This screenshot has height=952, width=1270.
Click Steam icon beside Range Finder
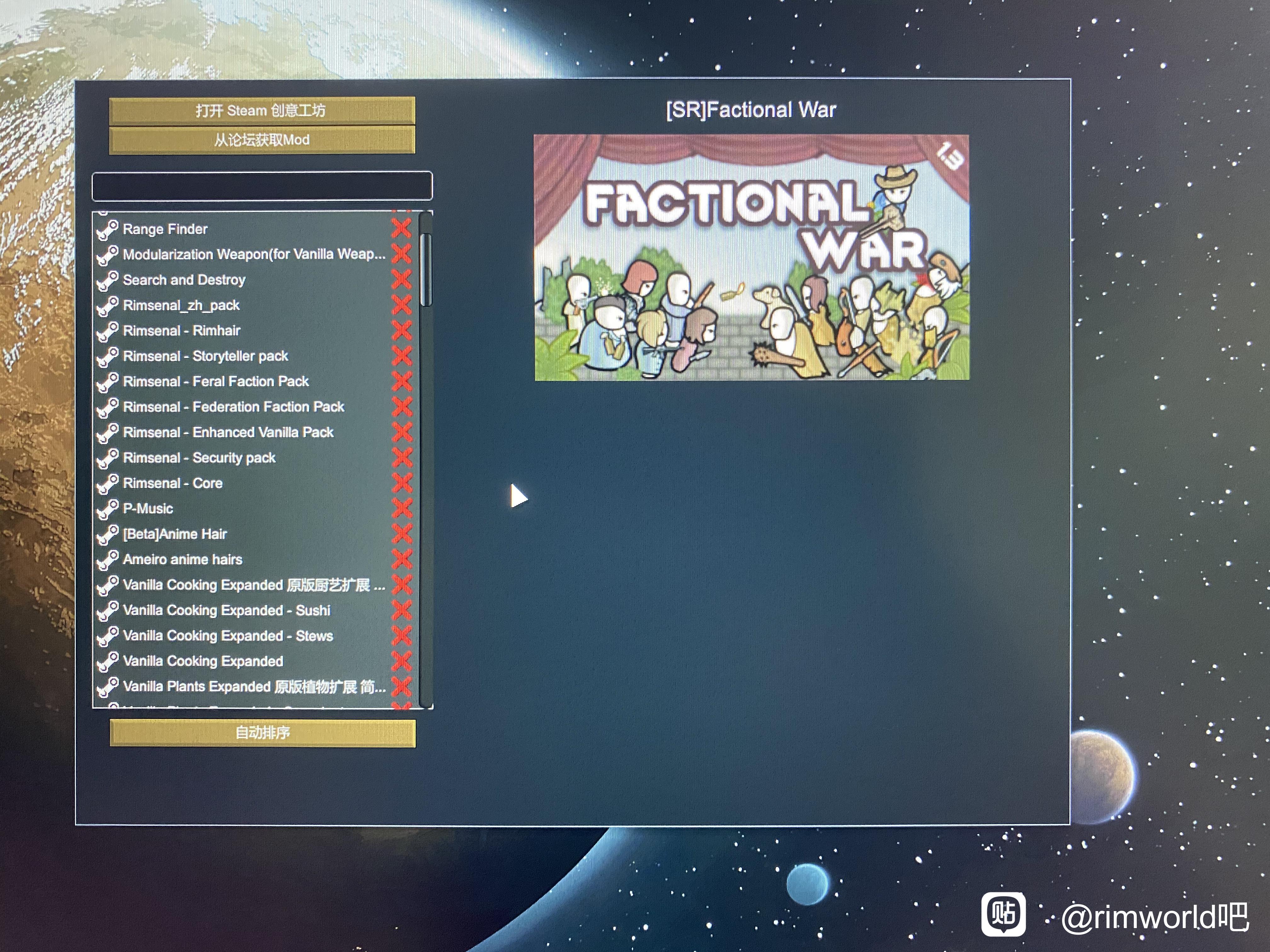pos(107,229)
